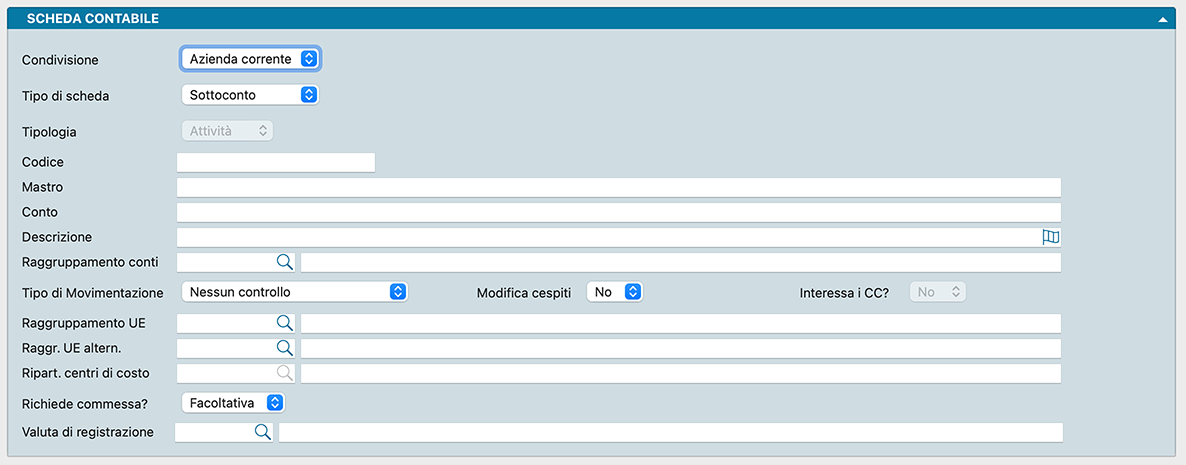This screenshot has width=1186, height=465.
Task: Click inside the Descrizione text field
Action: pos(606,237)
